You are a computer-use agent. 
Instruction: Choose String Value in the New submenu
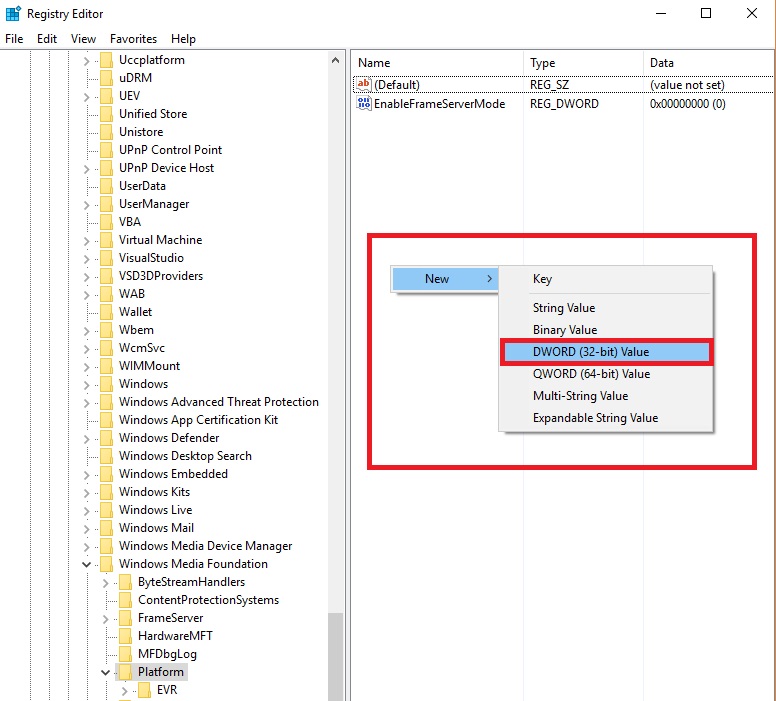pos(606,308)
